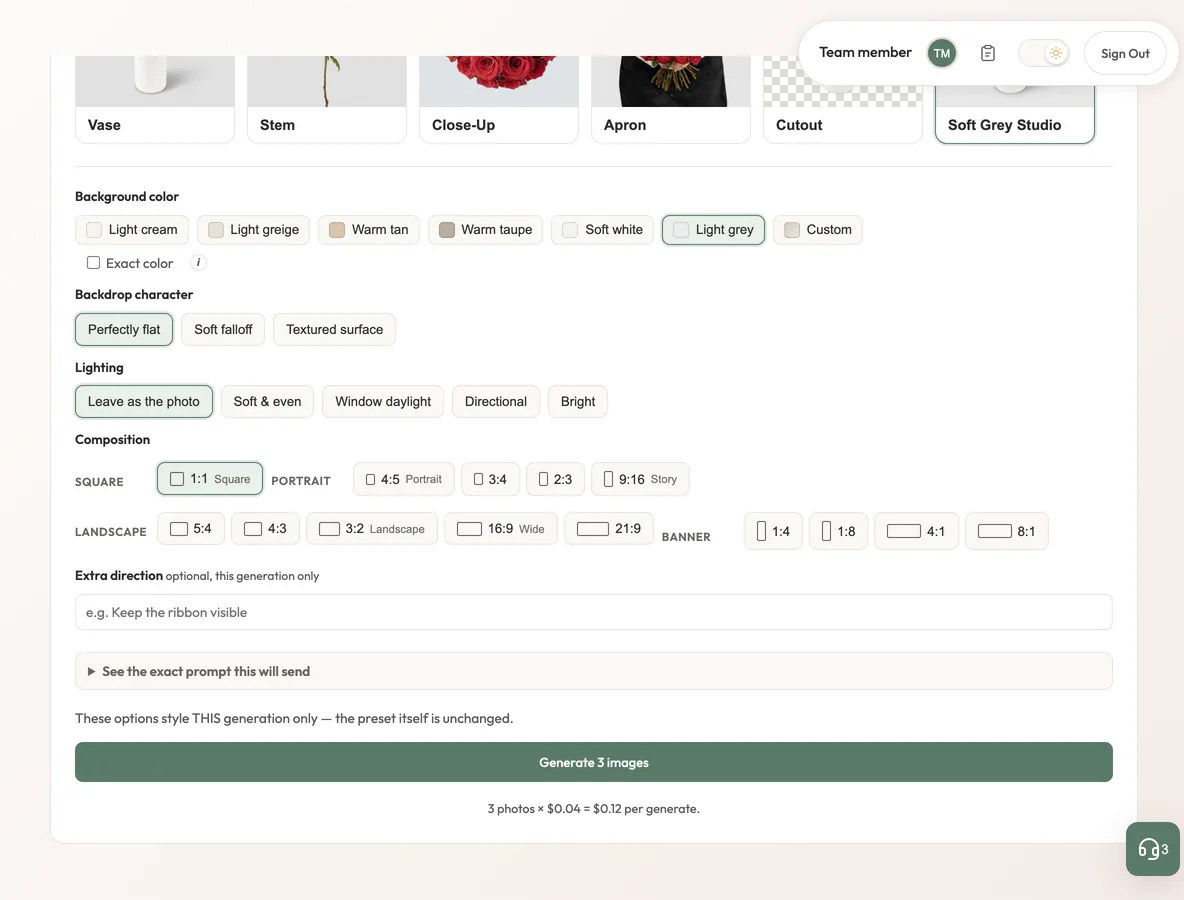Select the Vase preset card
1184x900 pixels.
point(155,99)
